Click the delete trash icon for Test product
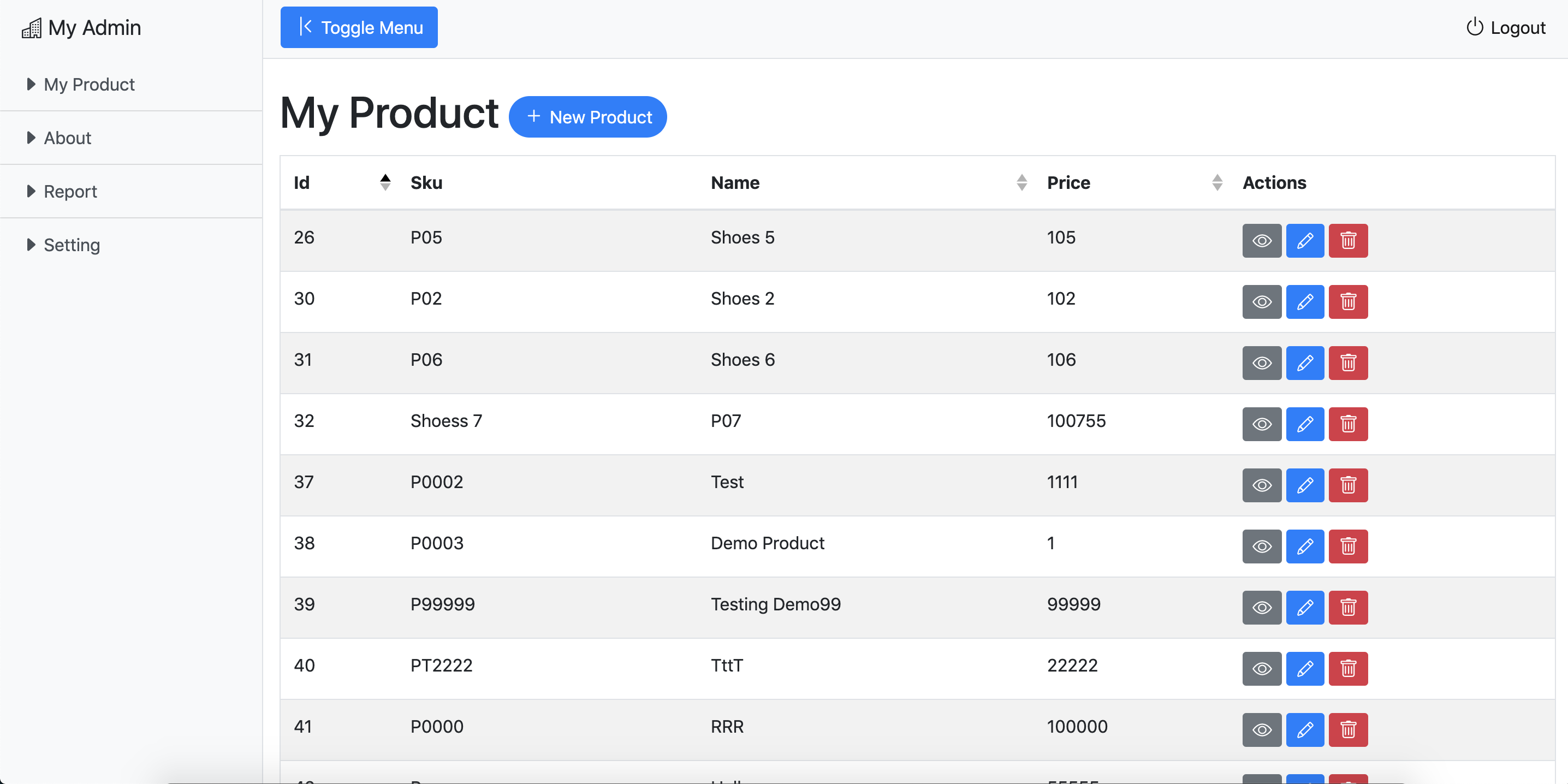This screenshot has width=1568, height=784. click(x=1348, y=485)
